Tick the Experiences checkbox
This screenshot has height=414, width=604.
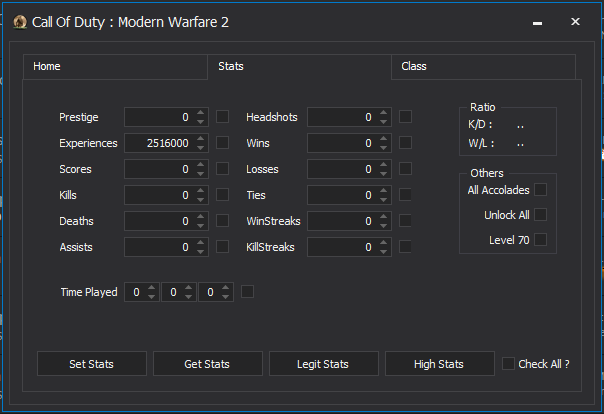click(x=222, y=143)
